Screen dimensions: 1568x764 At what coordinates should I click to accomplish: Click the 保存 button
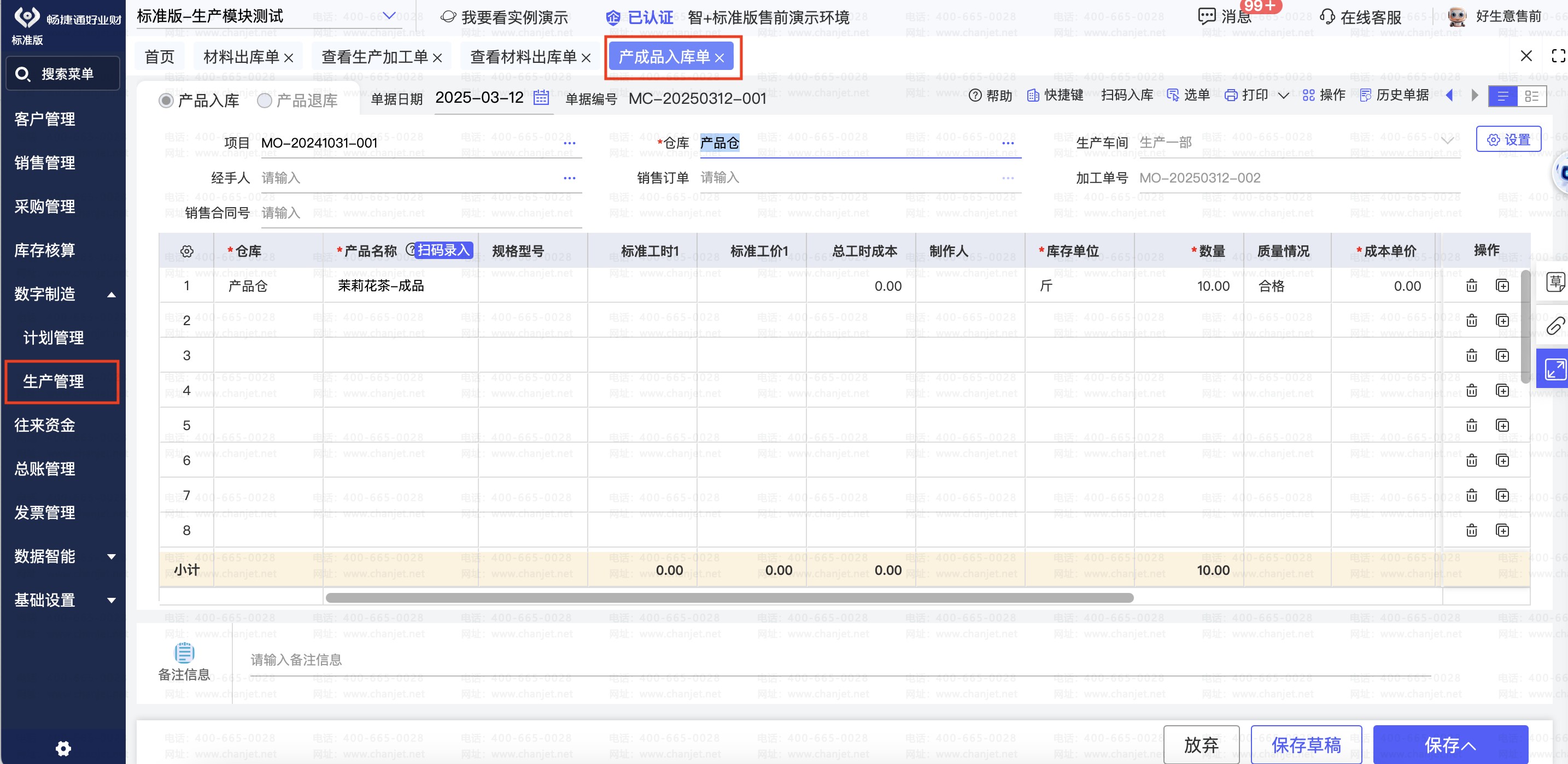tap(1450, 744)
